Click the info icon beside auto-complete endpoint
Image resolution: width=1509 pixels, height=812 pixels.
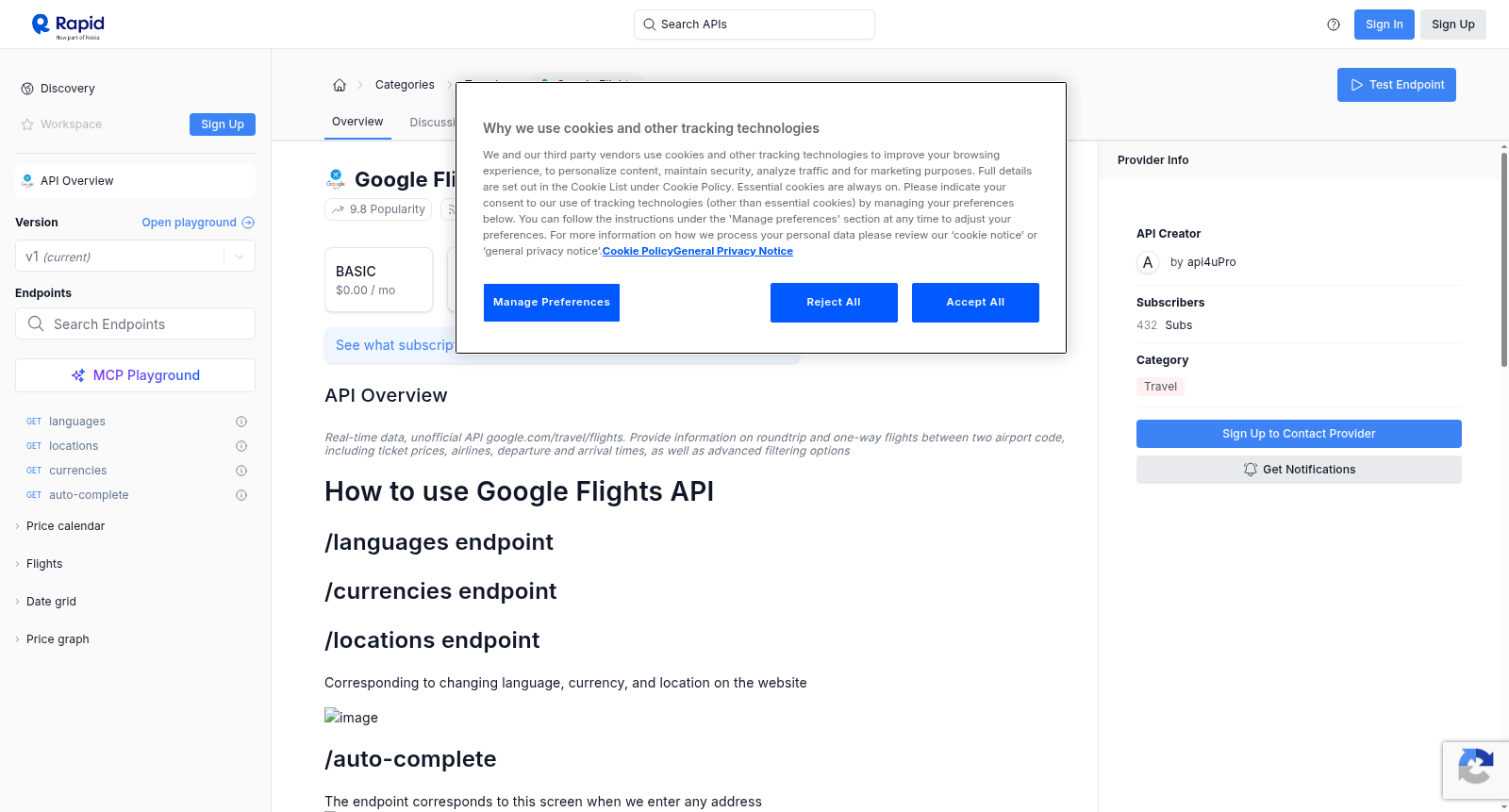coord(241,495)
